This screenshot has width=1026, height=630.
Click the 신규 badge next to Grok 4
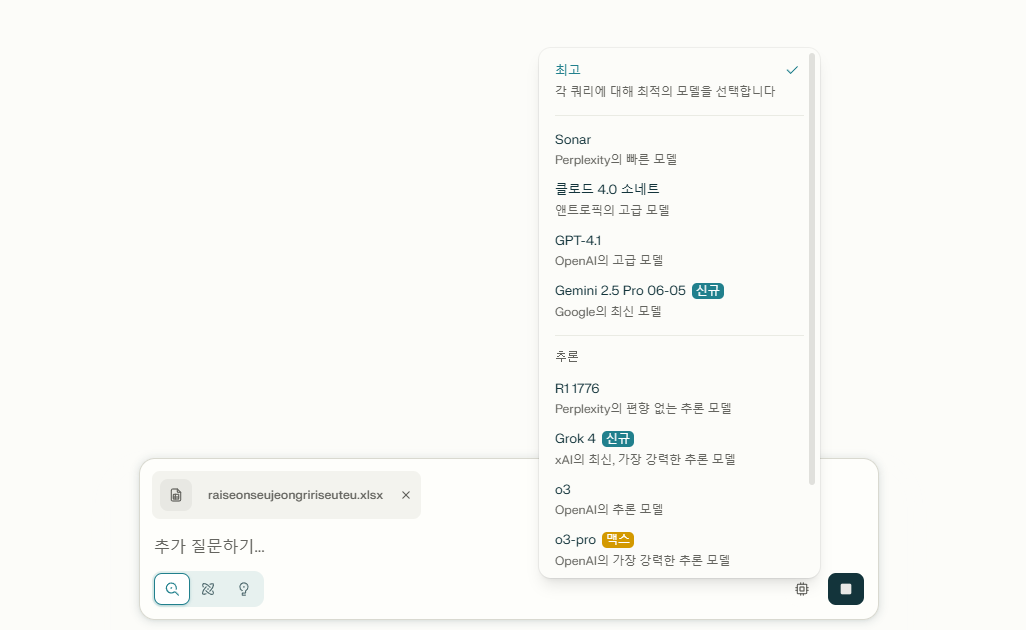[x=618, y=438]
